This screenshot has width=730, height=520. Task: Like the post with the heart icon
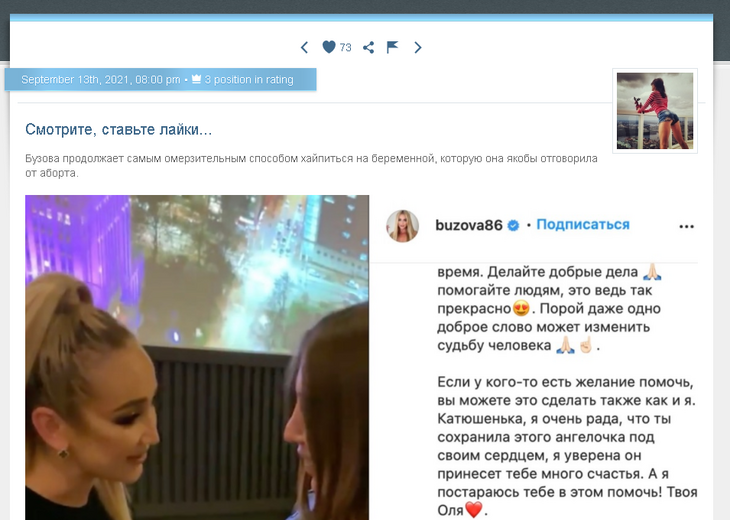click(x=329, y=47)
